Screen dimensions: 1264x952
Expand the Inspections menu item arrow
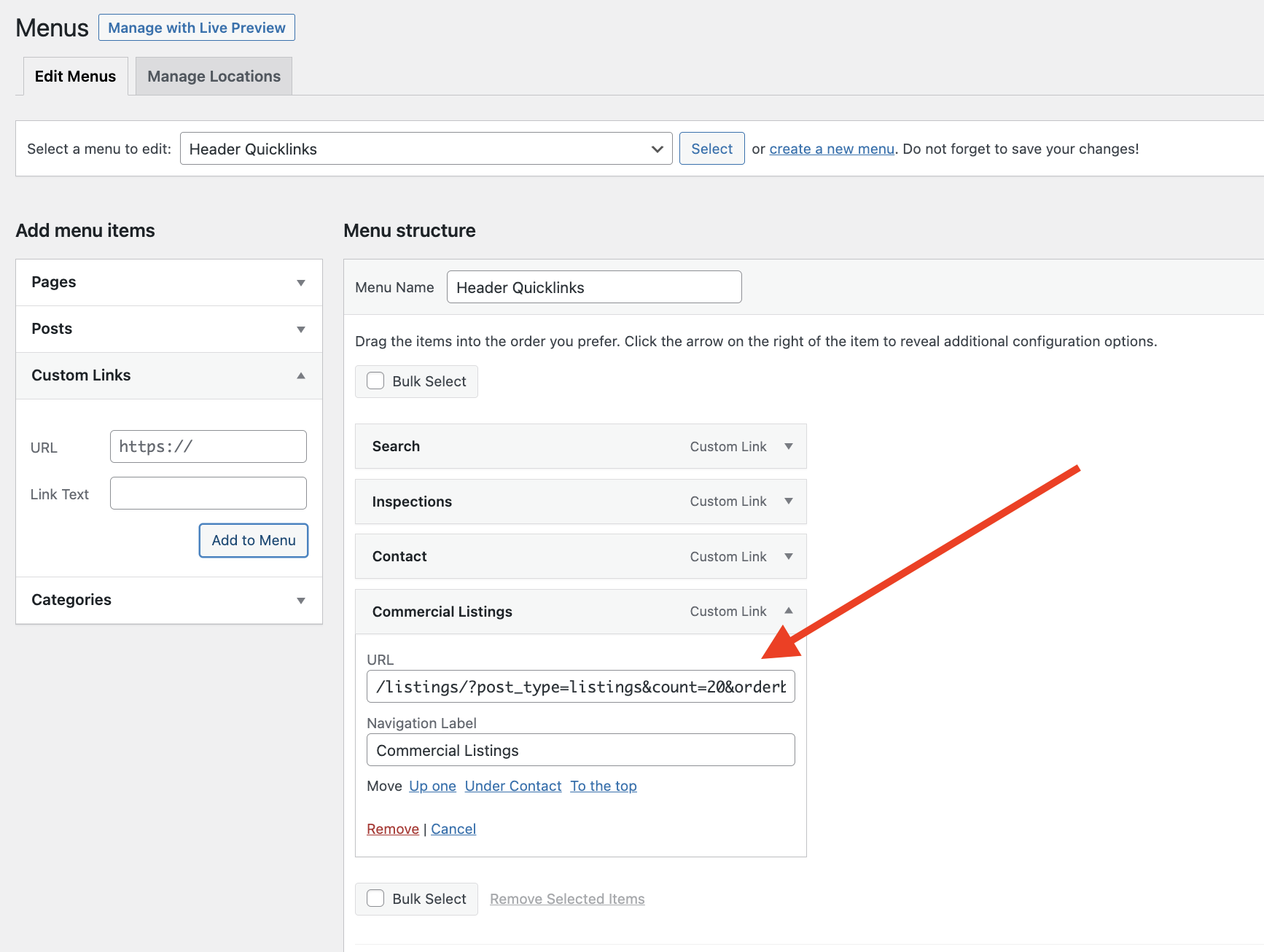(x=788, y=502)
